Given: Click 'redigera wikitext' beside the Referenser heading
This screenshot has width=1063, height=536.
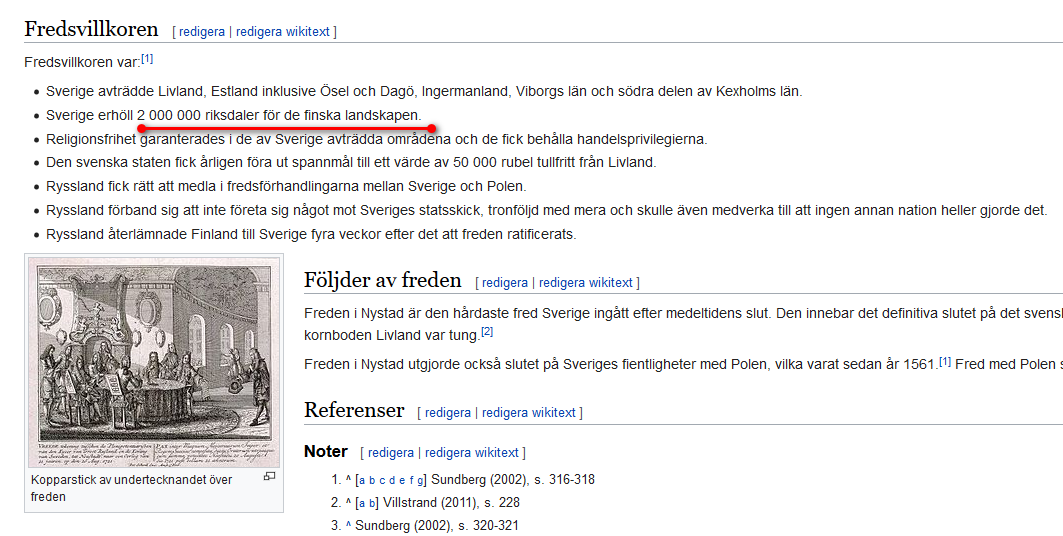Looking at the screenshot, I should [529, 412].
